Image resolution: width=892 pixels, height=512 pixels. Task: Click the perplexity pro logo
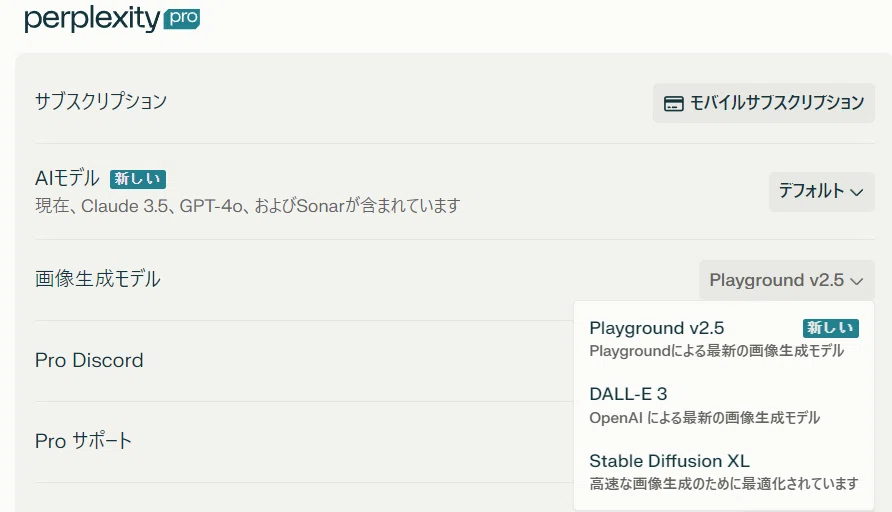(112, 19)
